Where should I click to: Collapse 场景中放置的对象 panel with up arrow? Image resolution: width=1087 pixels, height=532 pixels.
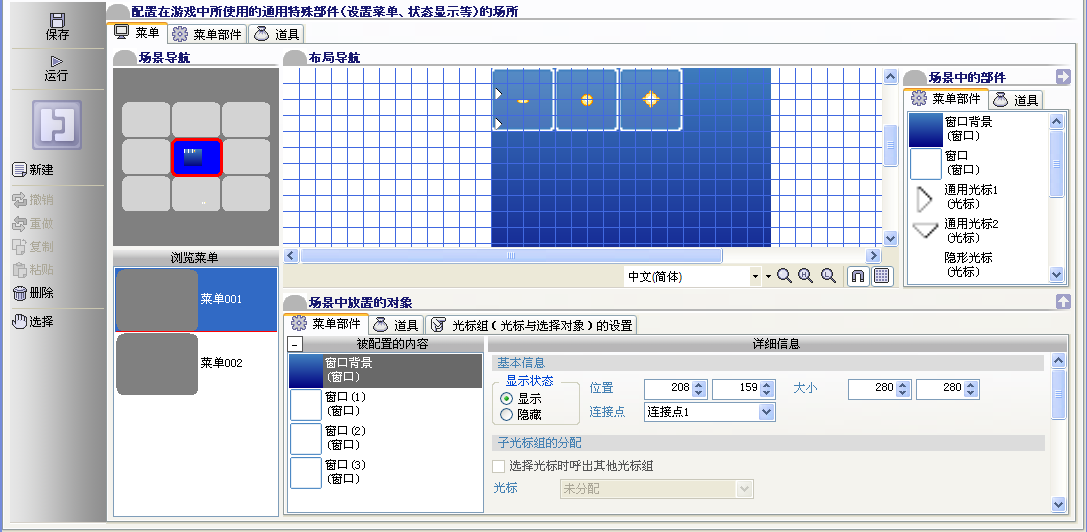1063,302
